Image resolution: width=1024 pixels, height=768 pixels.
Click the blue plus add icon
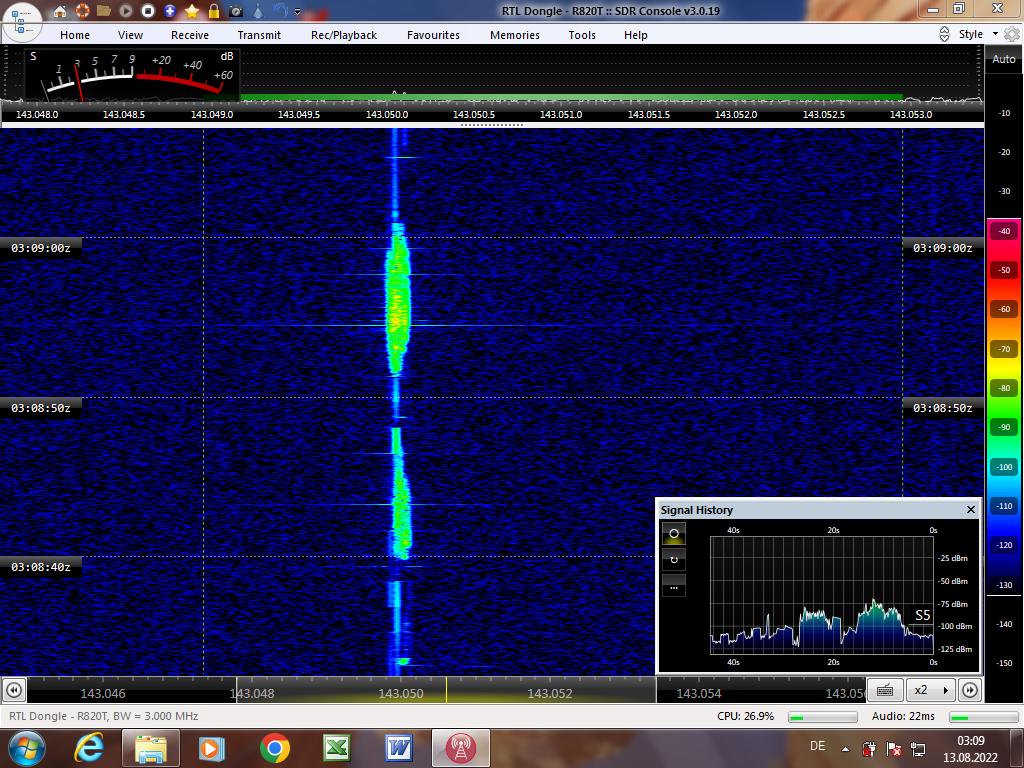click(170, 10)
